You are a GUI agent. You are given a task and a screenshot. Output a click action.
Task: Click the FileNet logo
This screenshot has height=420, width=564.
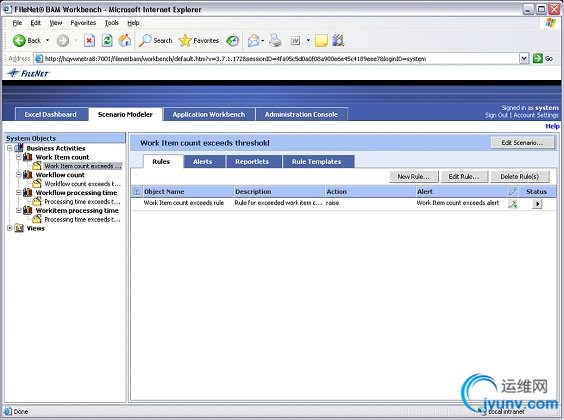[x=28, y=73]
